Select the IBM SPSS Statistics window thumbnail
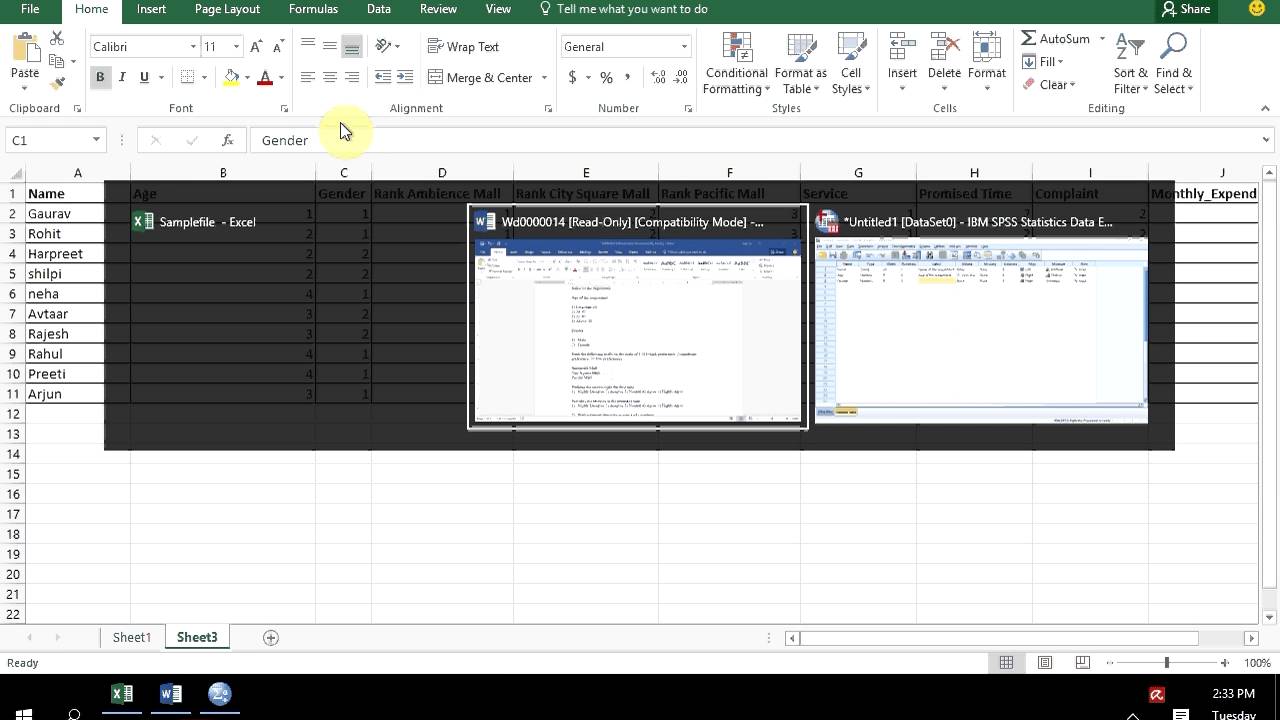Viewport: 1280px width, 720px height. coord(981,318)
